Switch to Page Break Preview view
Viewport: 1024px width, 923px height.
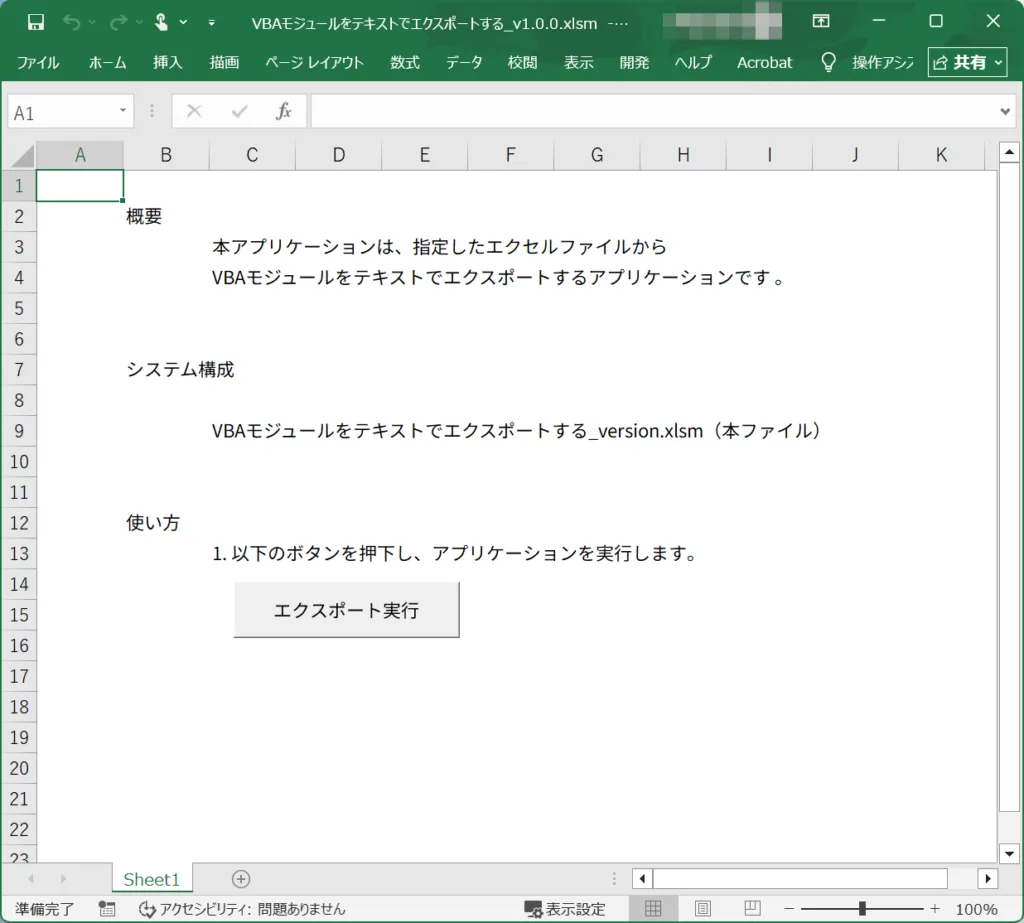[752, 908]
